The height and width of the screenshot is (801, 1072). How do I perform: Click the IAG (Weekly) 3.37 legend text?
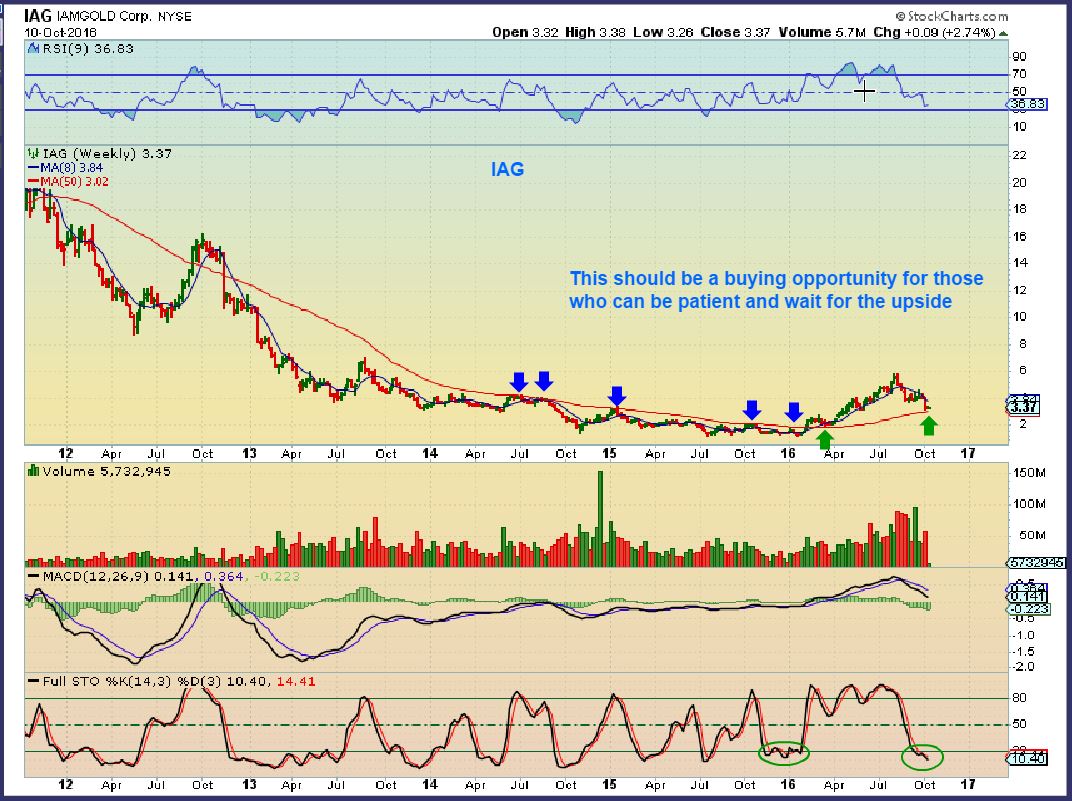tap(107, 154)
